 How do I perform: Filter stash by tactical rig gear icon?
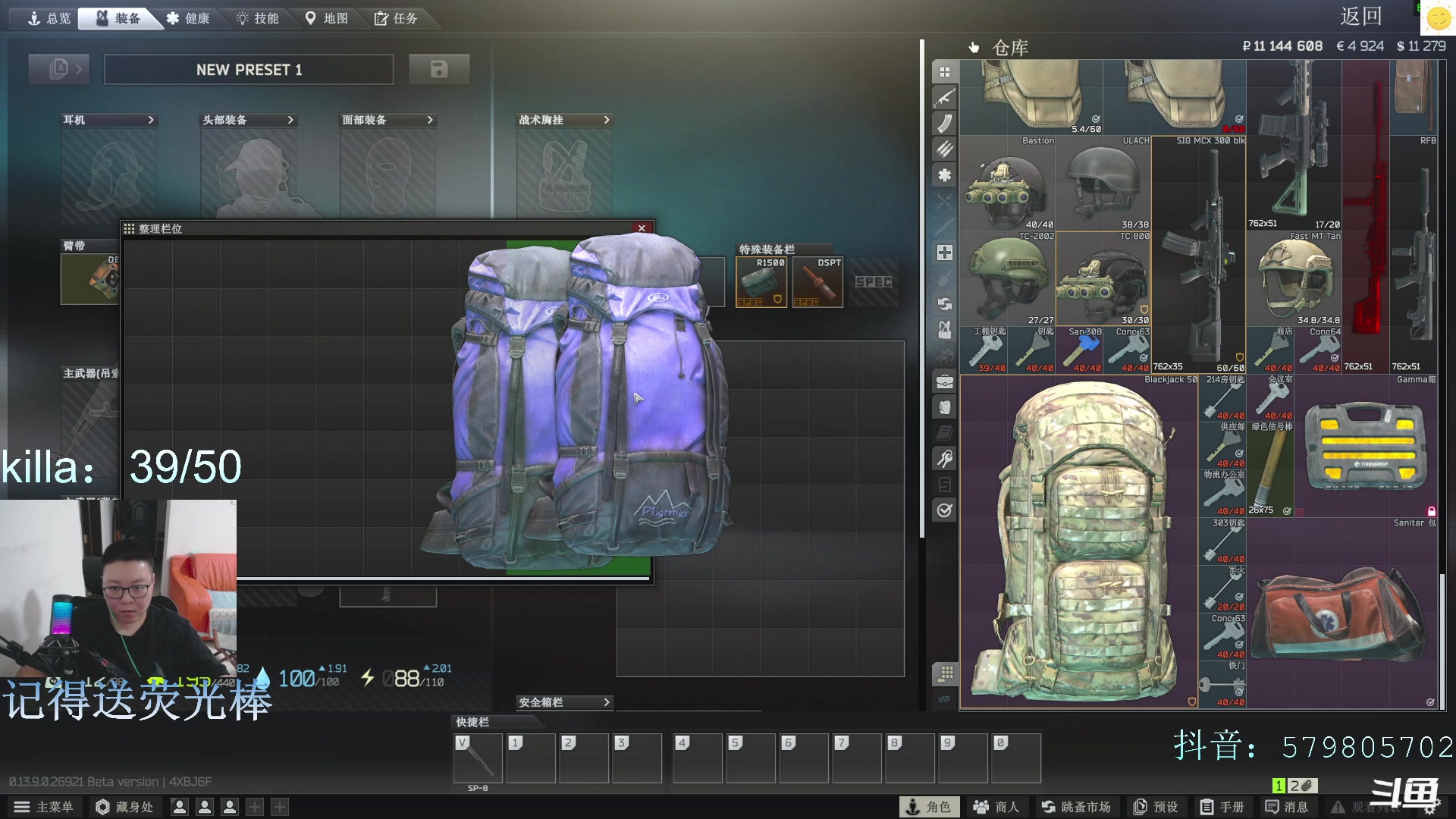pyautogui.click(x=945, y=330)
